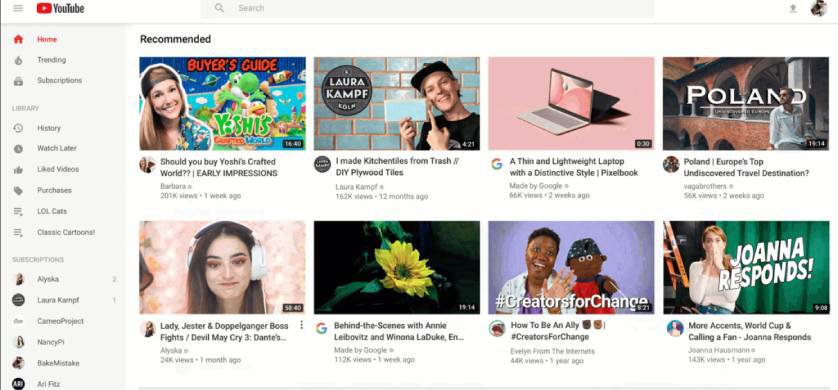Viewport: 838px width, 390px height.
Task: Click Joanna Hausmann avatar beside More Accents
Action: click(675, 328)
